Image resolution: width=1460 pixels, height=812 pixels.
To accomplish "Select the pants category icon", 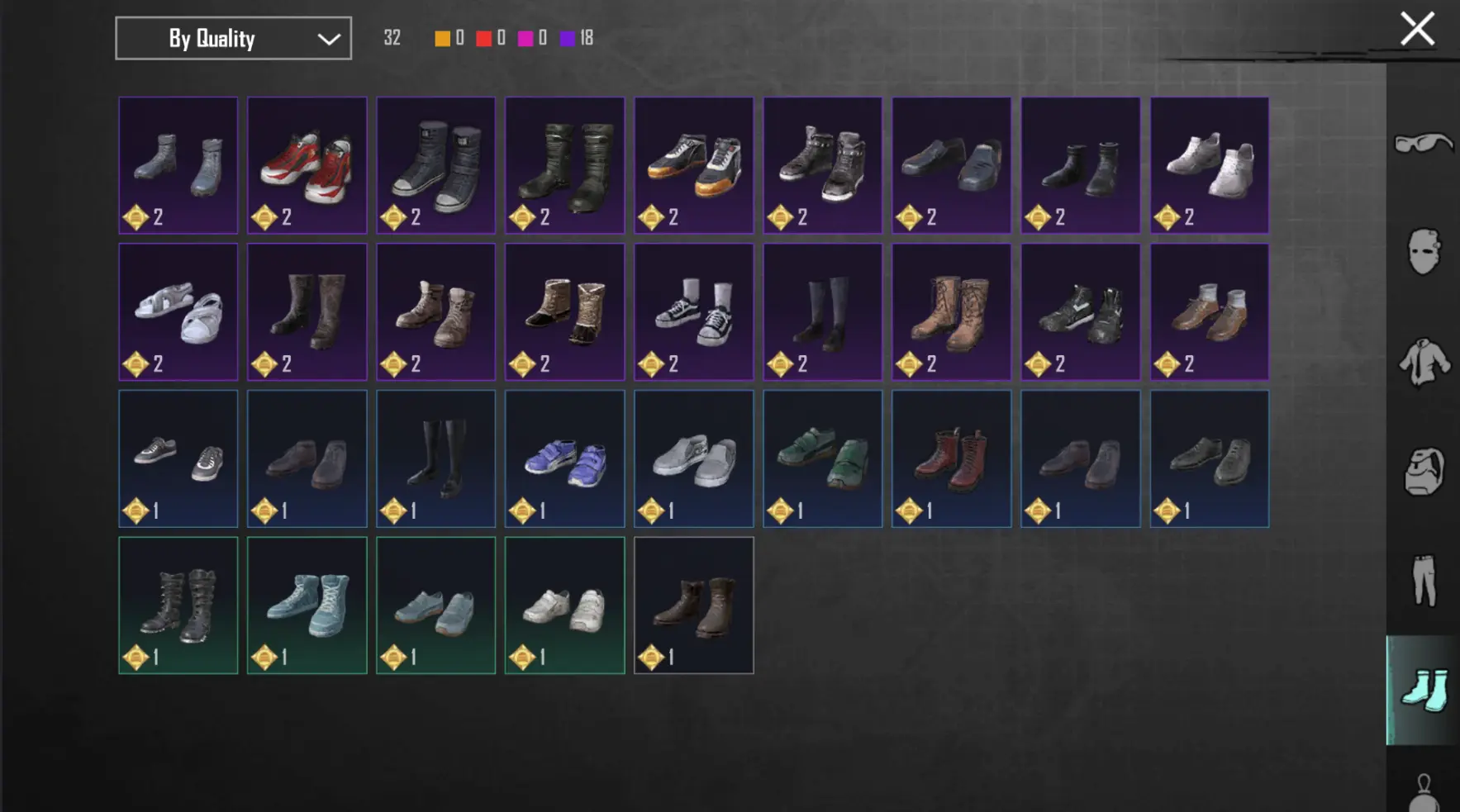I will click(1424, 580).
